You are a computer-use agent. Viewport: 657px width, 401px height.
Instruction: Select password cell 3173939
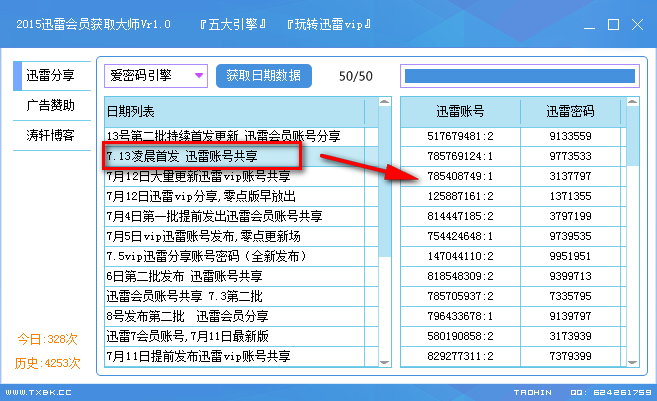click(570, 336)
